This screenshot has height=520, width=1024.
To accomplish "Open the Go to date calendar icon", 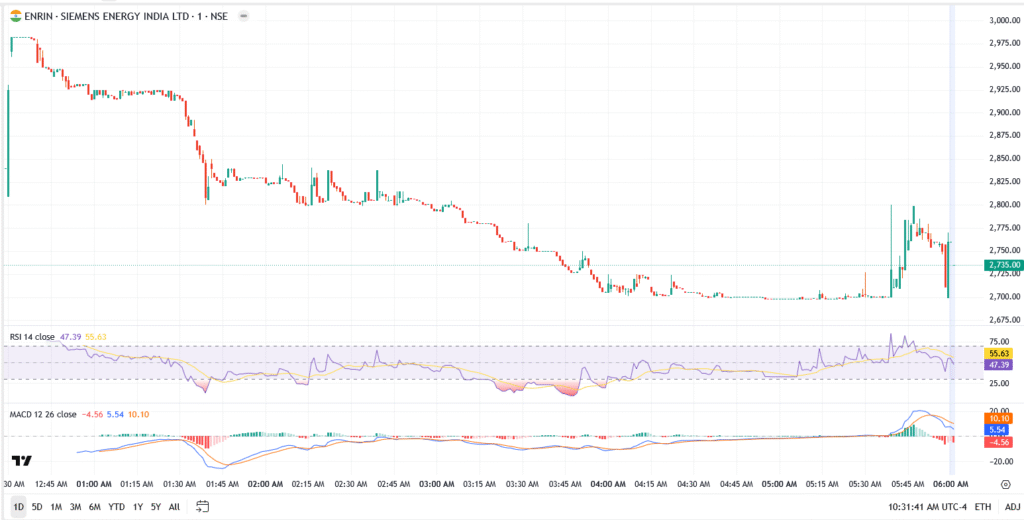I will 203,506.
